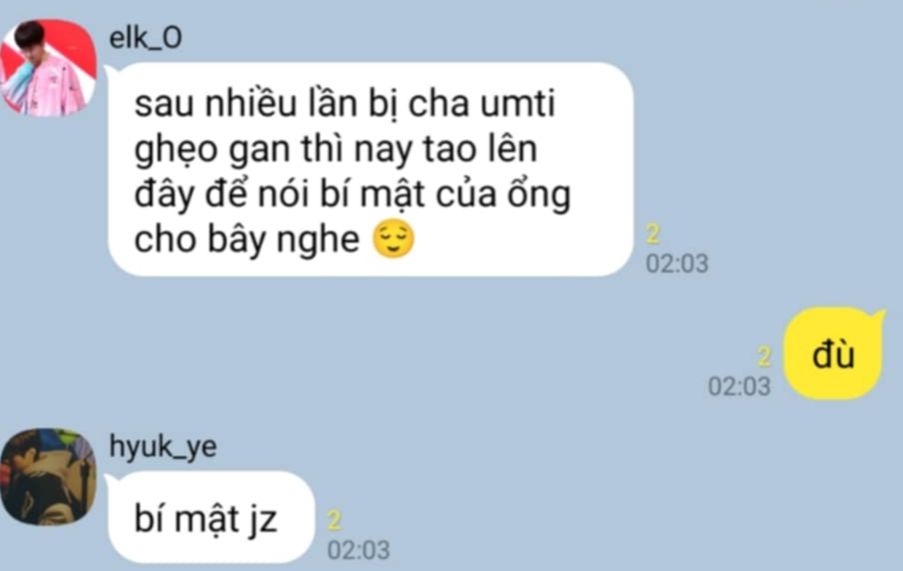Click the text "cho bây nghe" in the bubble
This screenshot has width=903, height=571.
247,239
